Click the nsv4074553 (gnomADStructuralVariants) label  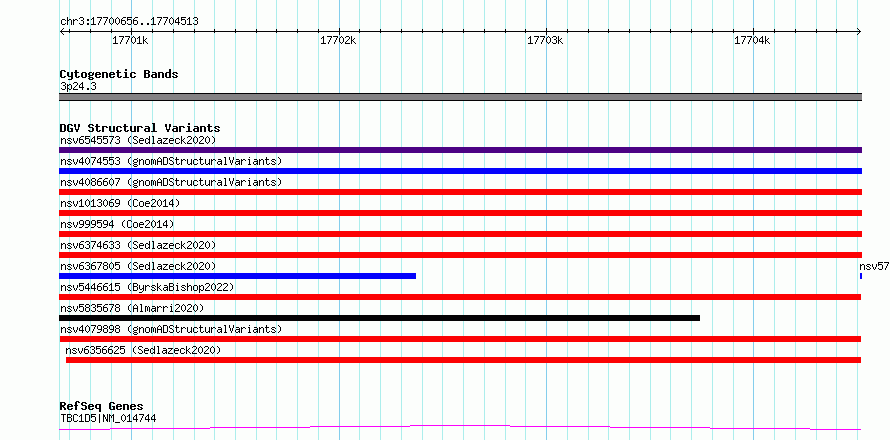pos(171,161)
